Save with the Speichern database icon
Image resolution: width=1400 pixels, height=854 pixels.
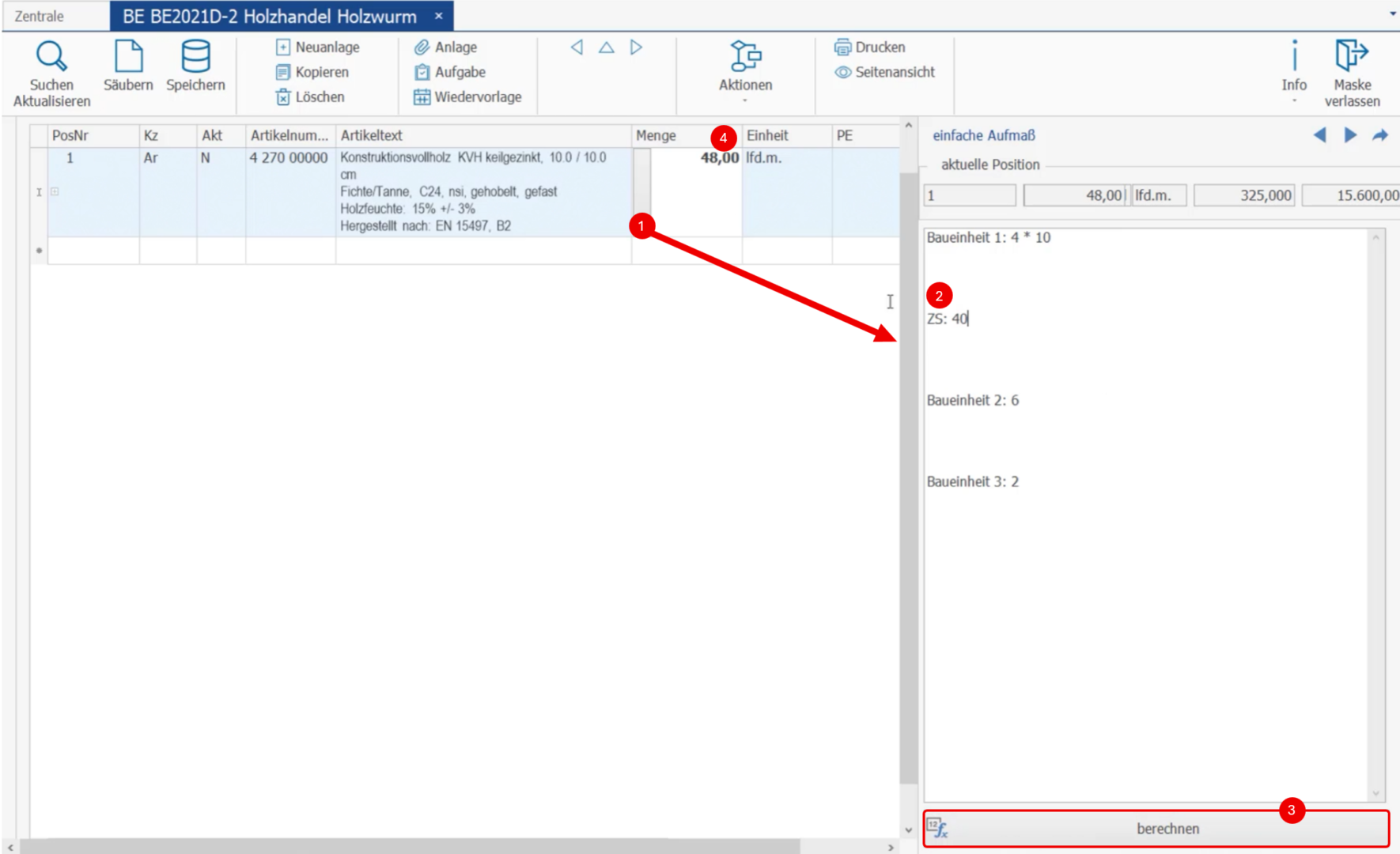[195, 56]
